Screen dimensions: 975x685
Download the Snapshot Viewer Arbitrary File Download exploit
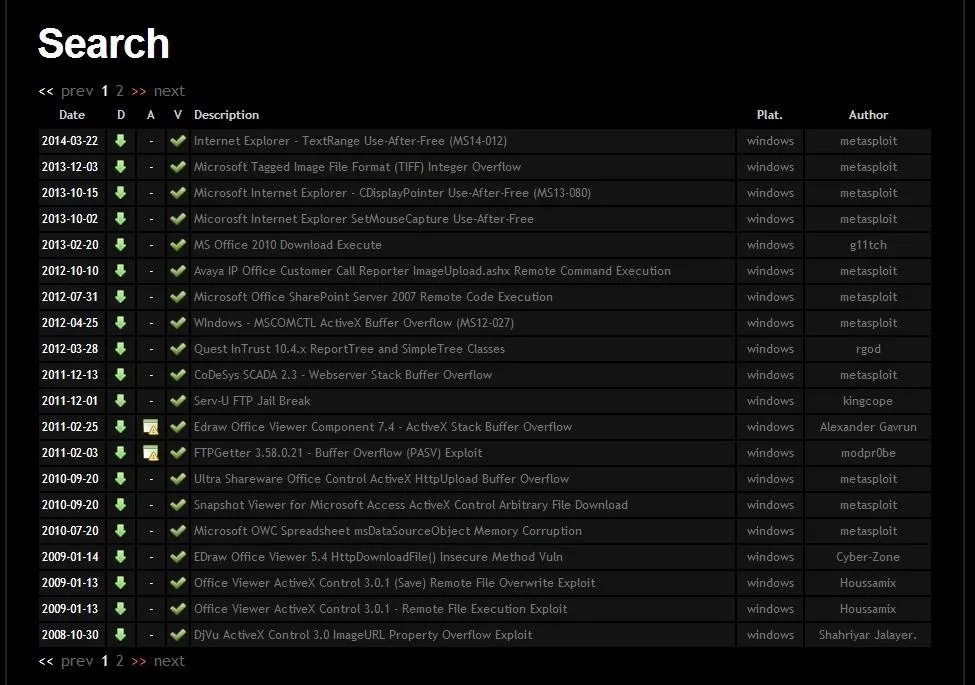tap(121, 505)
